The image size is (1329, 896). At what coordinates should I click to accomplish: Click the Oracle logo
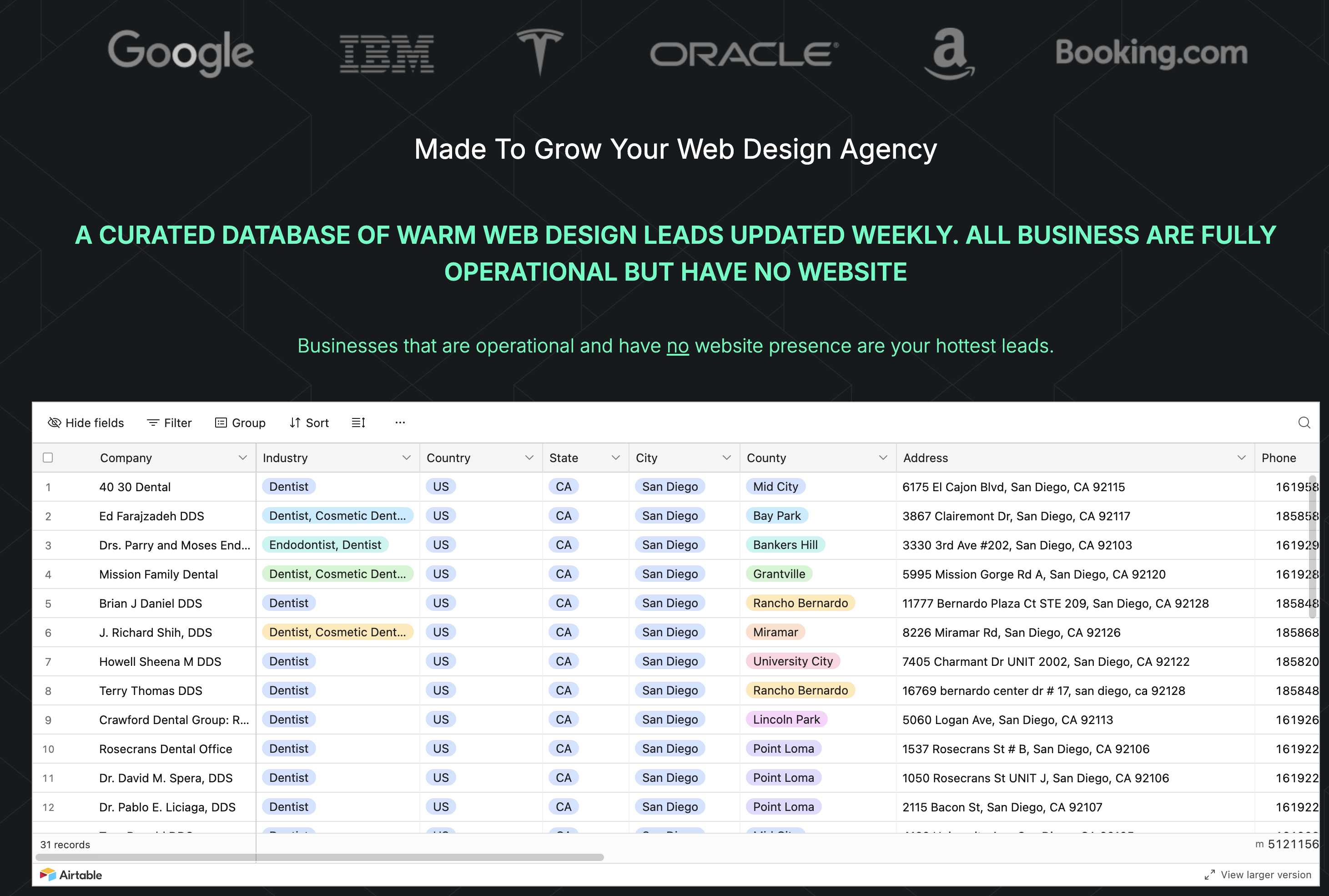pyautogui.click(x=745, y=54)
